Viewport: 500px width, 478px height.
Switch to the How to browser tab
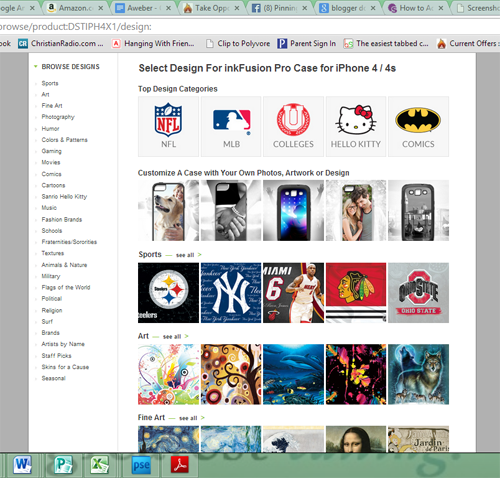[415, 8]
